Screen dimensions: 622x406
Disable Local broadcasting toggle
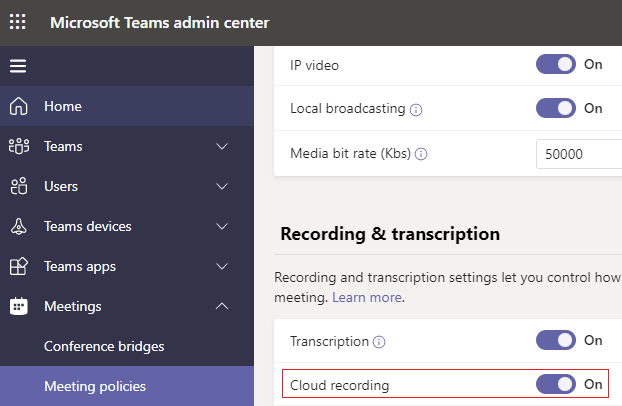point(555,108)
